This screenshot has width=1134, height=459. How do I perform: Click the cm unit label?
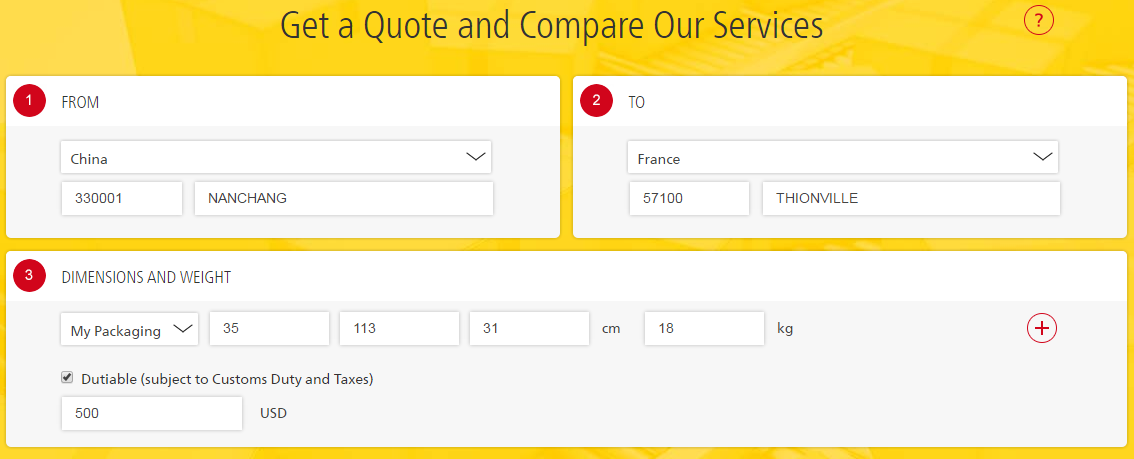611,329
